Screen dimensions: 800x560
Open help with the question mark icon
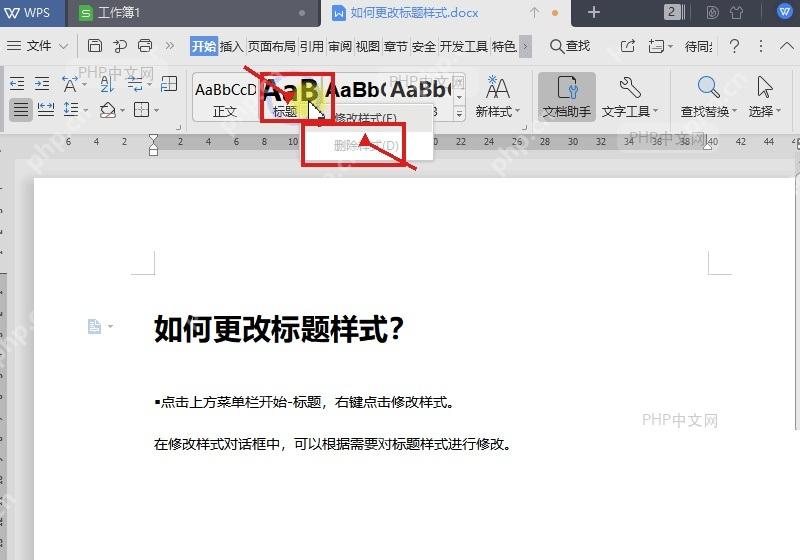734,46
